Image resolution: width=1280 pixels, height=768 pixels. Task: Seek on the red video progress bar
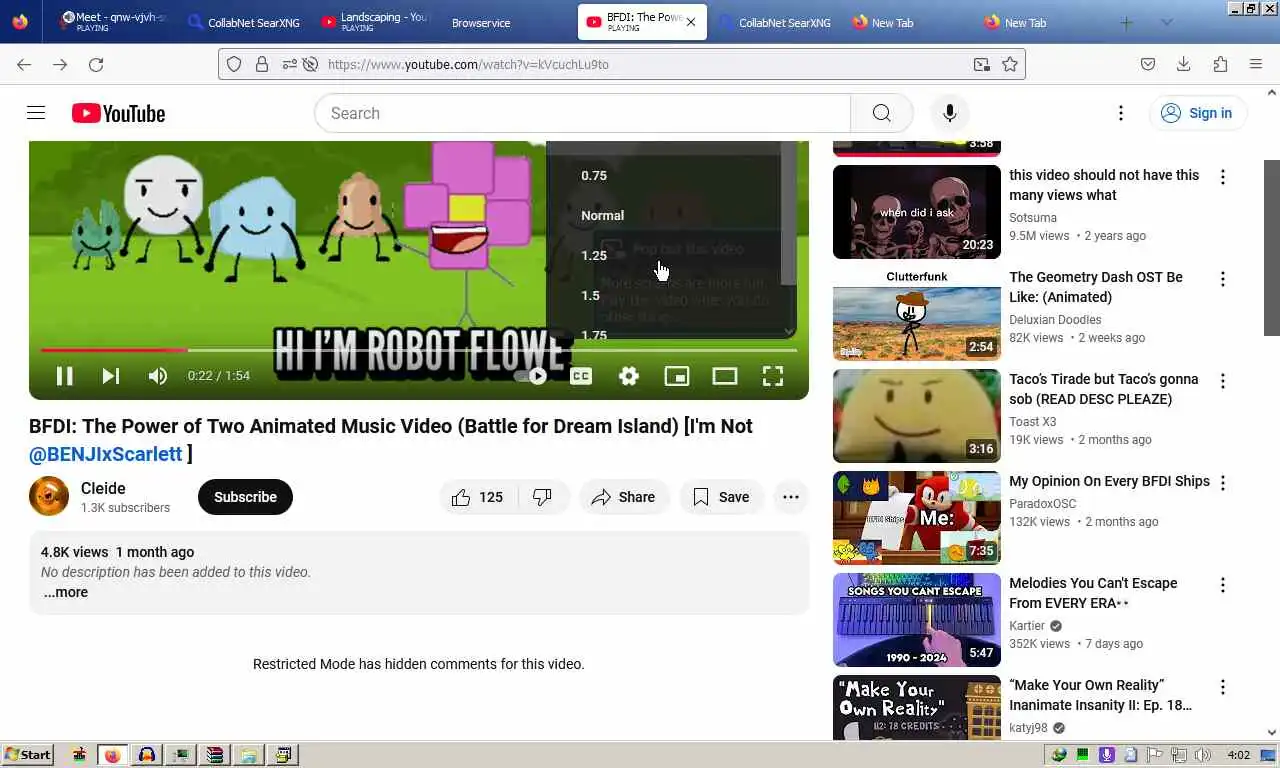pyautogui.click(x=418, y=350)
